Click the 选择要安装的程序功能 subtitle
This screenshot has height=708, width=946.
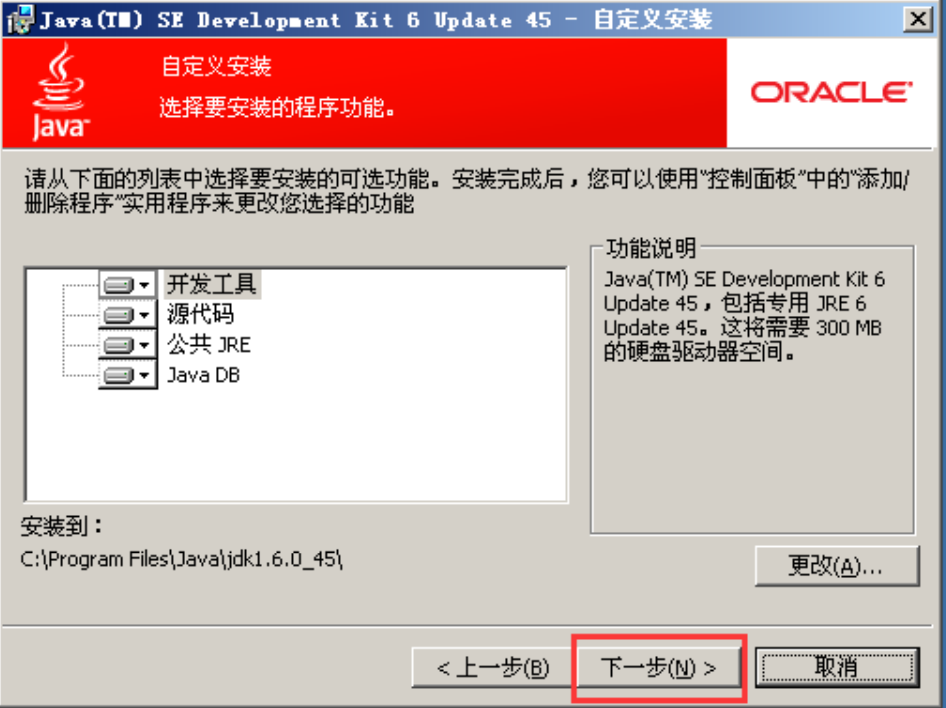(x=278, y=108)
